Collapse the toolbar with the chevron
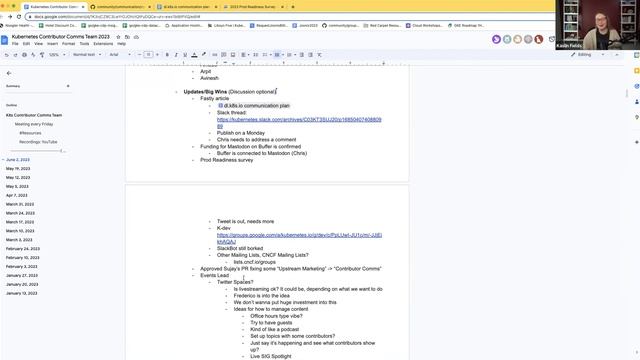 coord(617,55)
